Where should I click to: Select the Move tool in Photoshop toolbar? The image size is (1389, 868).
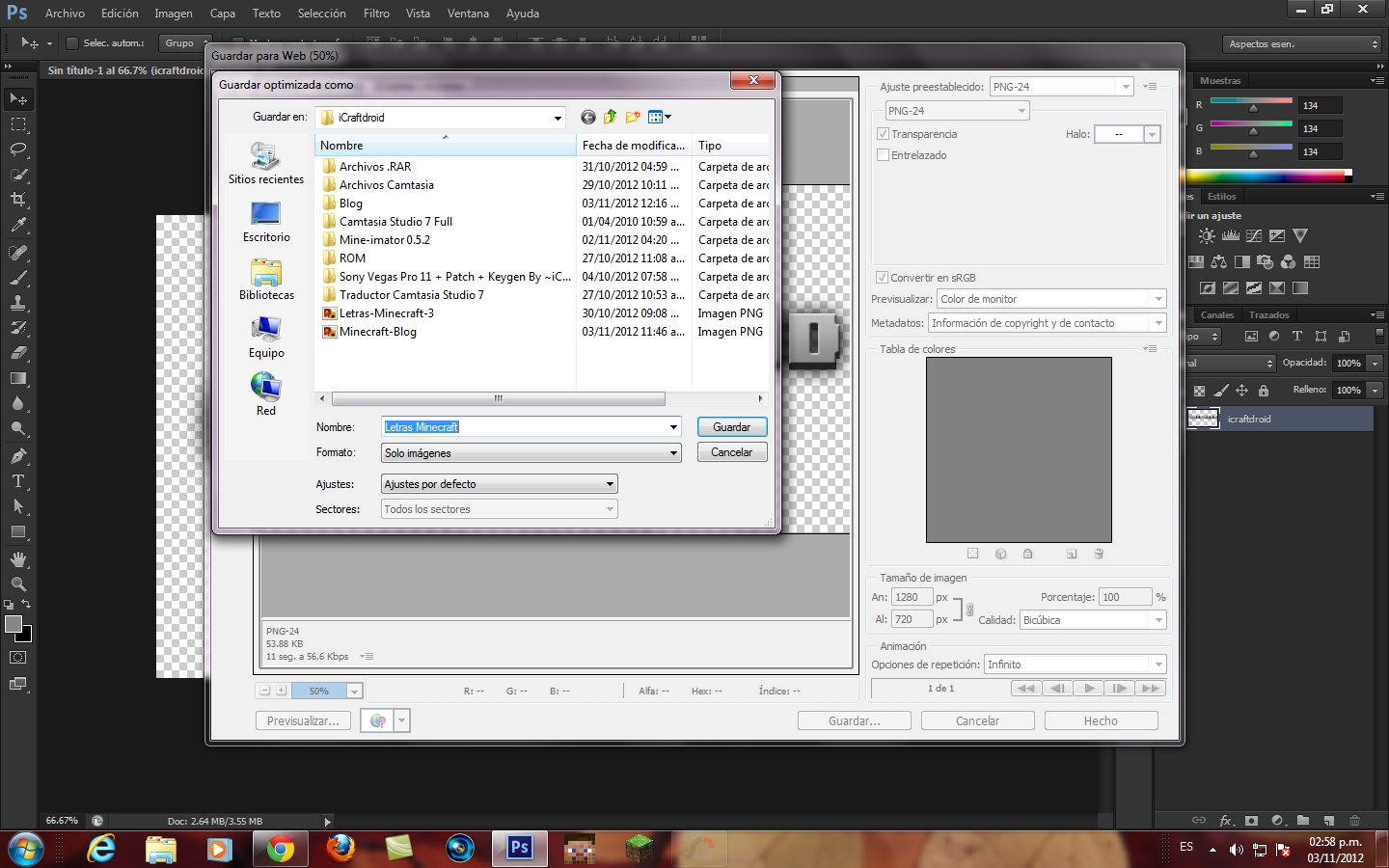coord(18,99)
